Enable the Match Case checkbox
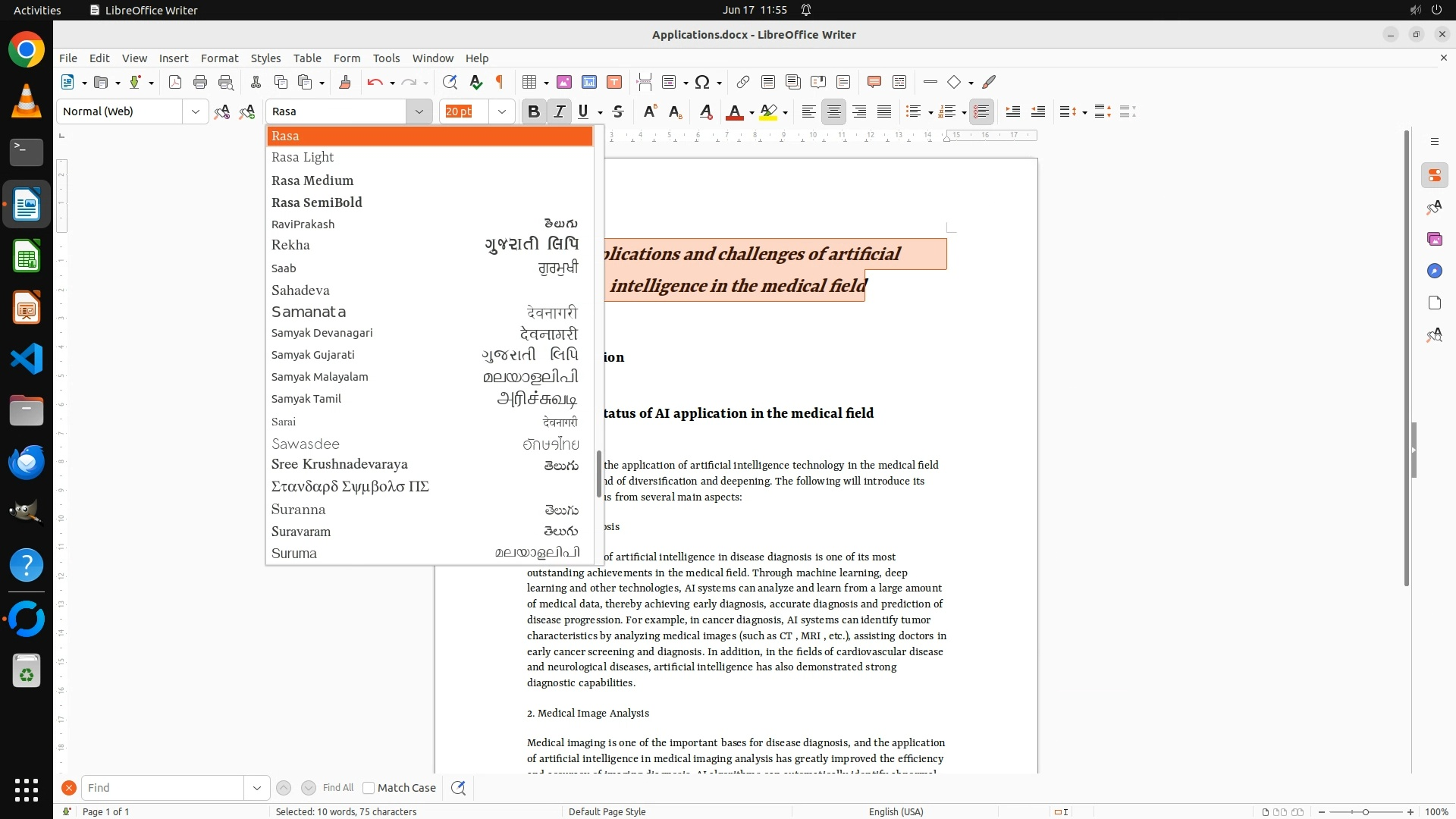 [369, 788]
